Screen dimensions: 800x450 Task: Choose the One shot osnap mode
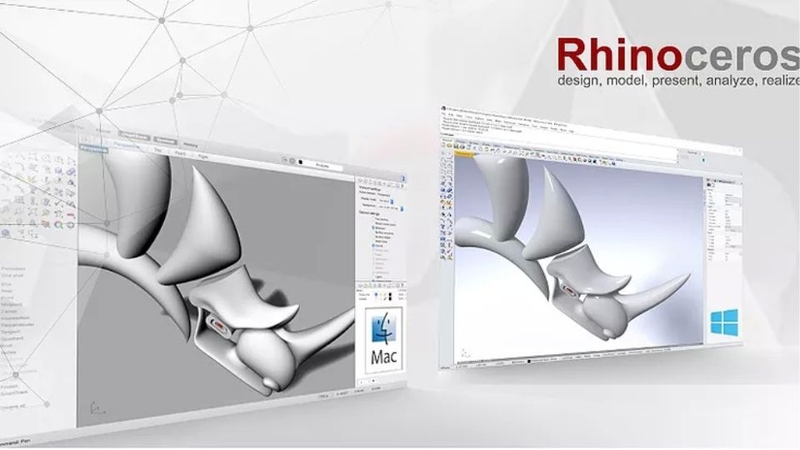pos(12,276)
